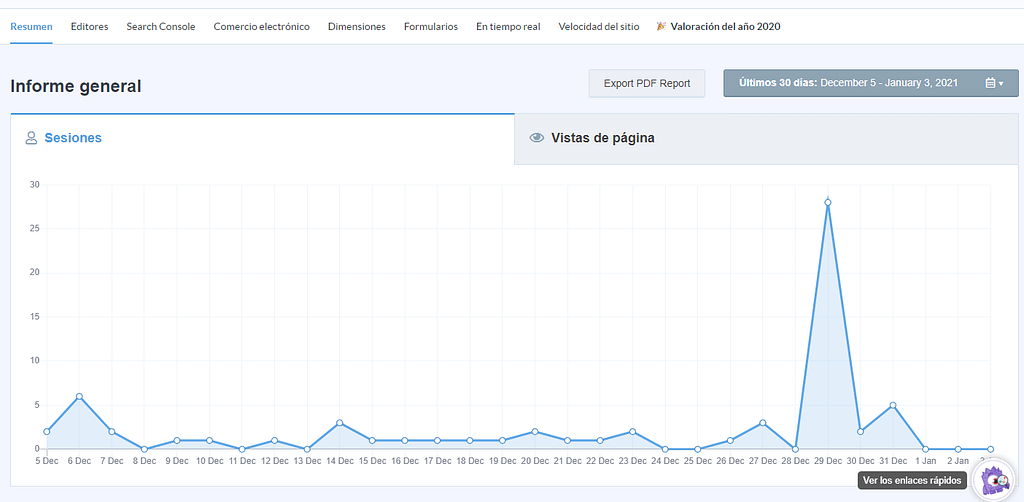Image resolution: width=1024 pixels, height=502 pixels.
Task: Click the party popper icon
Action: click(662, 26)
